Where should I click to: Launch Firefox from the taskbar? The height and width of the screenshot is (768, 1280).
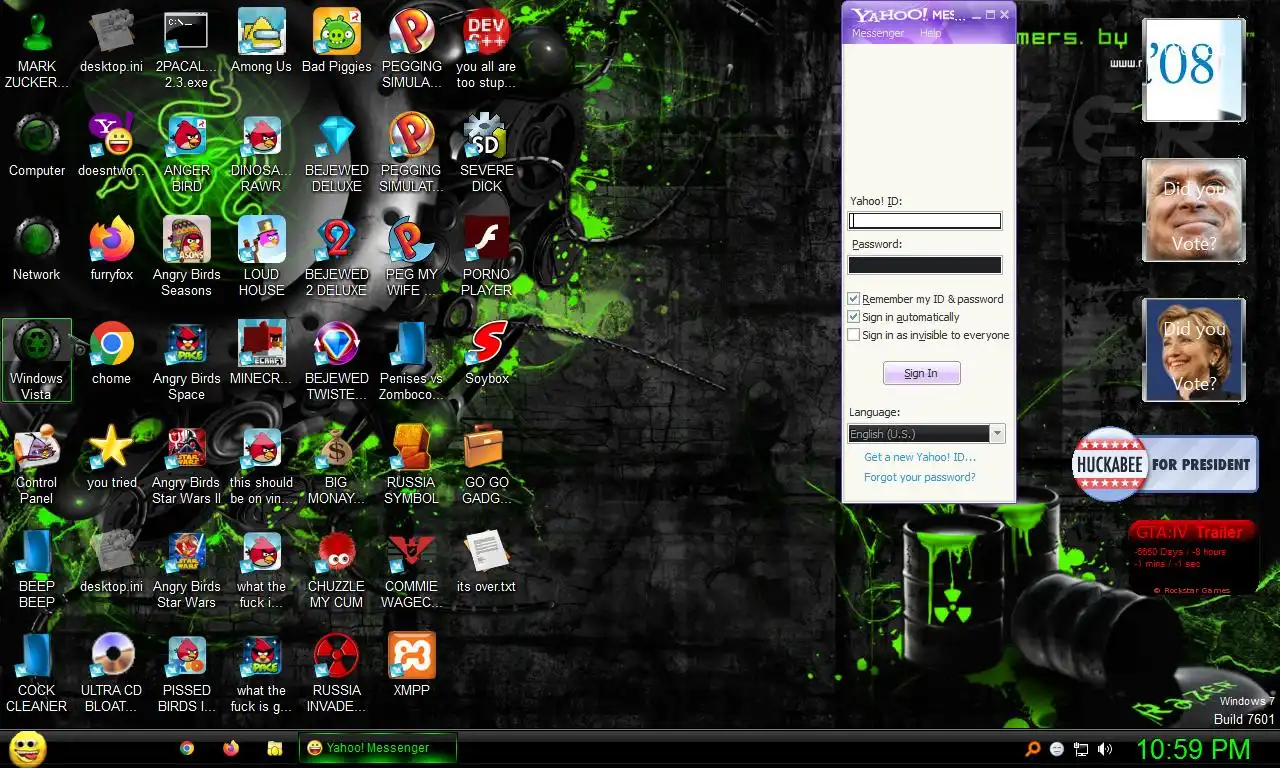click(x=231, y=748)
